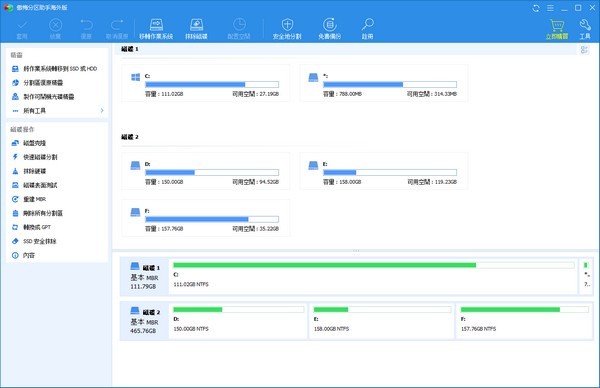Screen dimensions: 600x388
Task: Choose Rebuild MBR (重建 MBR) option
Action: pyautogui.click(x=29, y=199)
